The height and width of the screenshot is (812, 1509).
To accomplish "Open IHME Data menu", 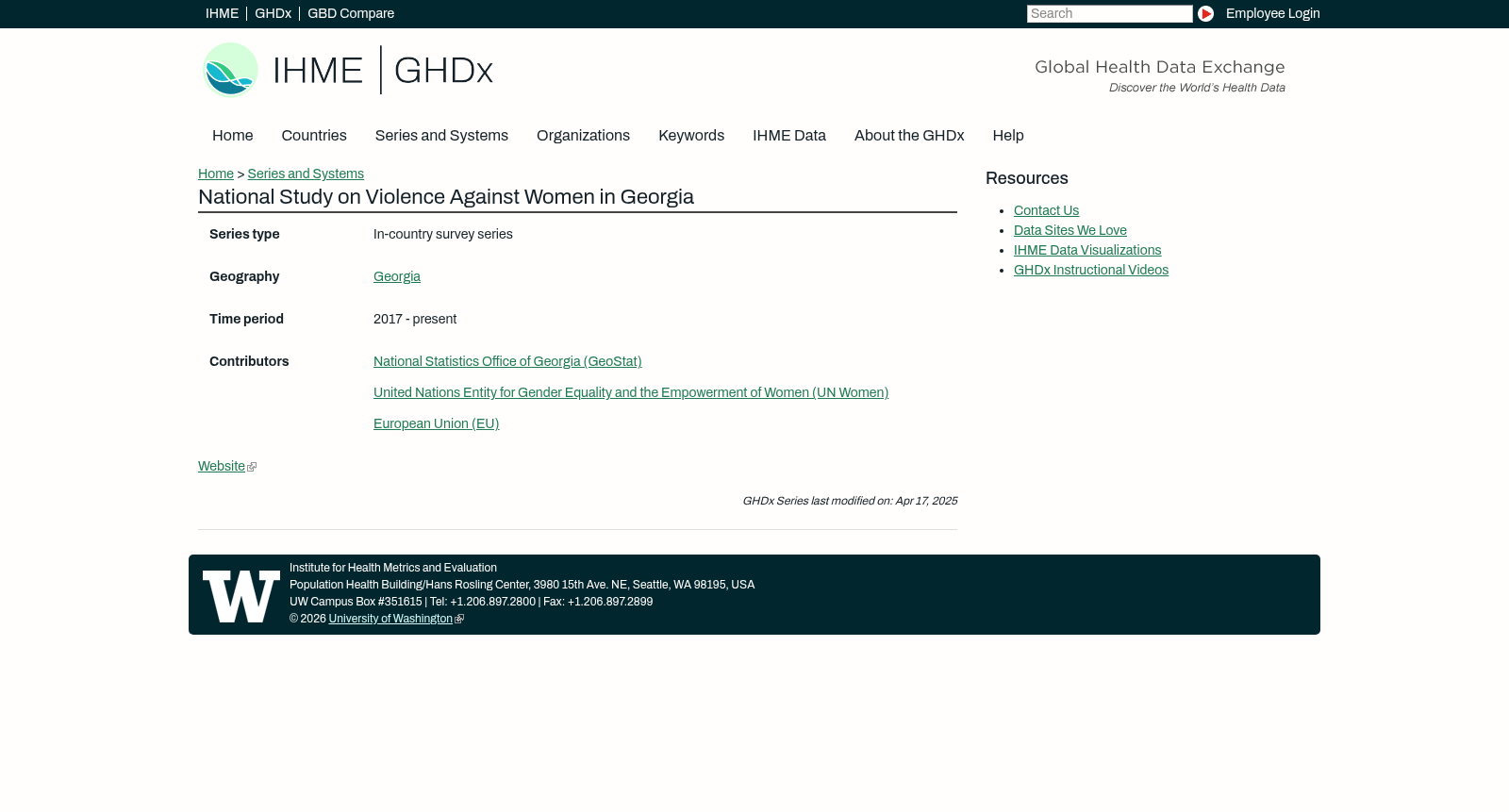I will (x=789, y=136).
